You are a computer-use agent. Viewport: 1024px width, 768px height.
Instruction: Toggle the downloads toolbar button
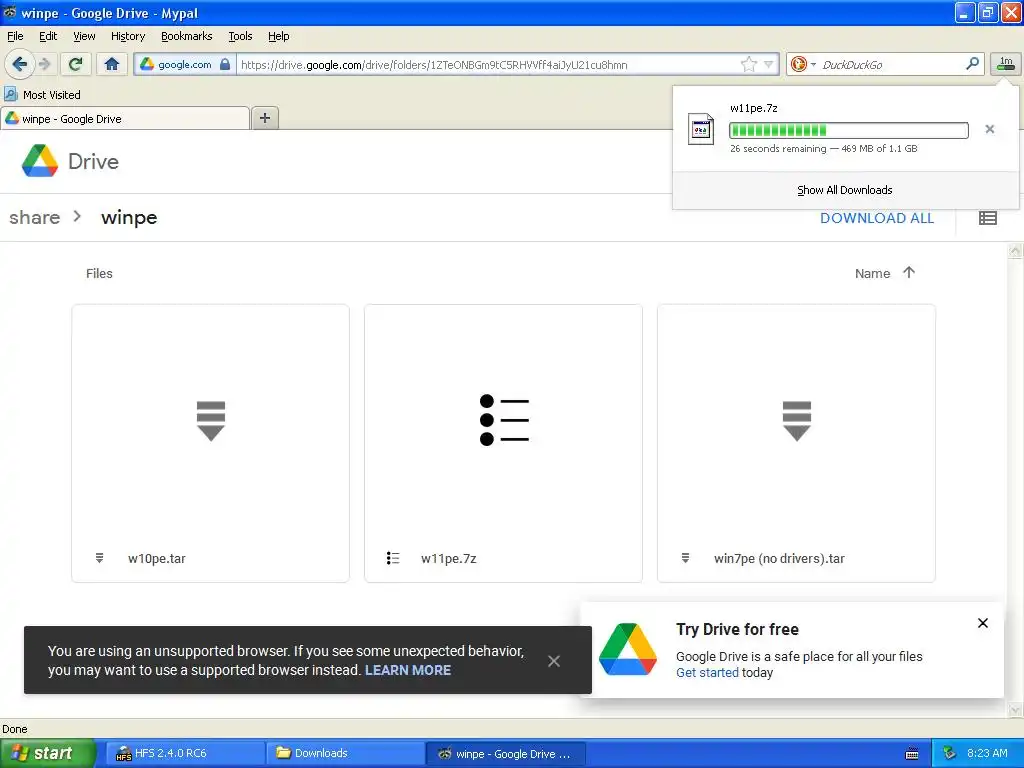click(x=1006, y=64)
